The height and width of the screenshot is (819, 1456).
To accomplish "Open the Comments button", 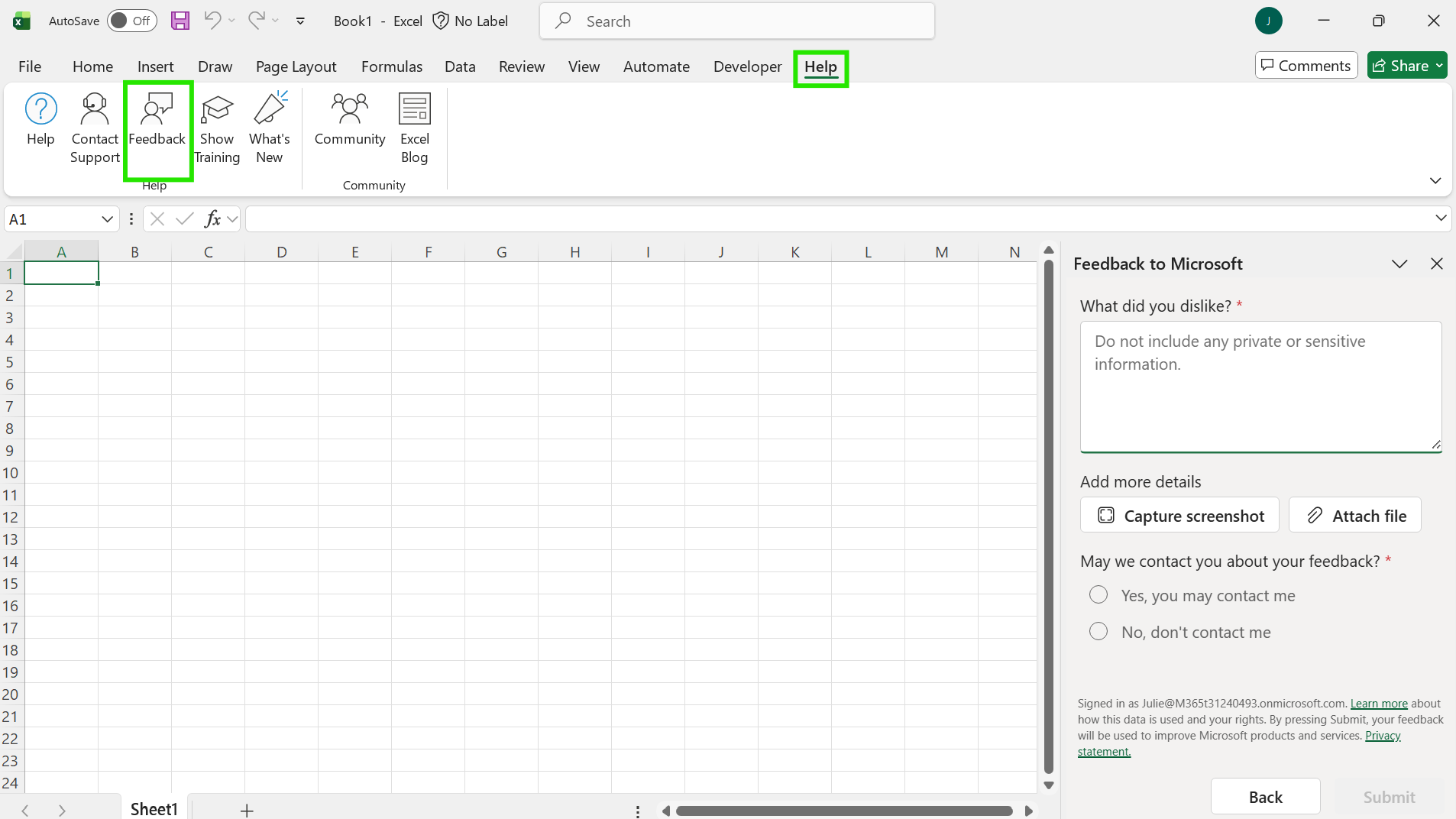I will (1306, 66).
